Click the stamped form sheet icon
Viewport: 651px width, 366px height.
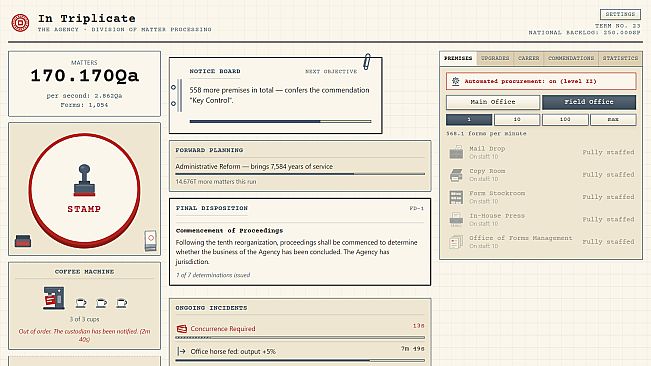[x=150, y=241]
